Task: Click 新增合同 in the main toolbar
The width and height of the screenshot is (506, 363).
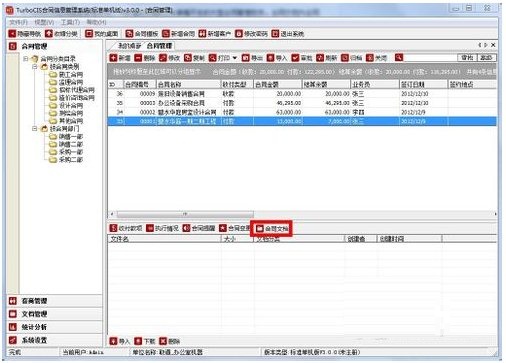Action: 178,34
